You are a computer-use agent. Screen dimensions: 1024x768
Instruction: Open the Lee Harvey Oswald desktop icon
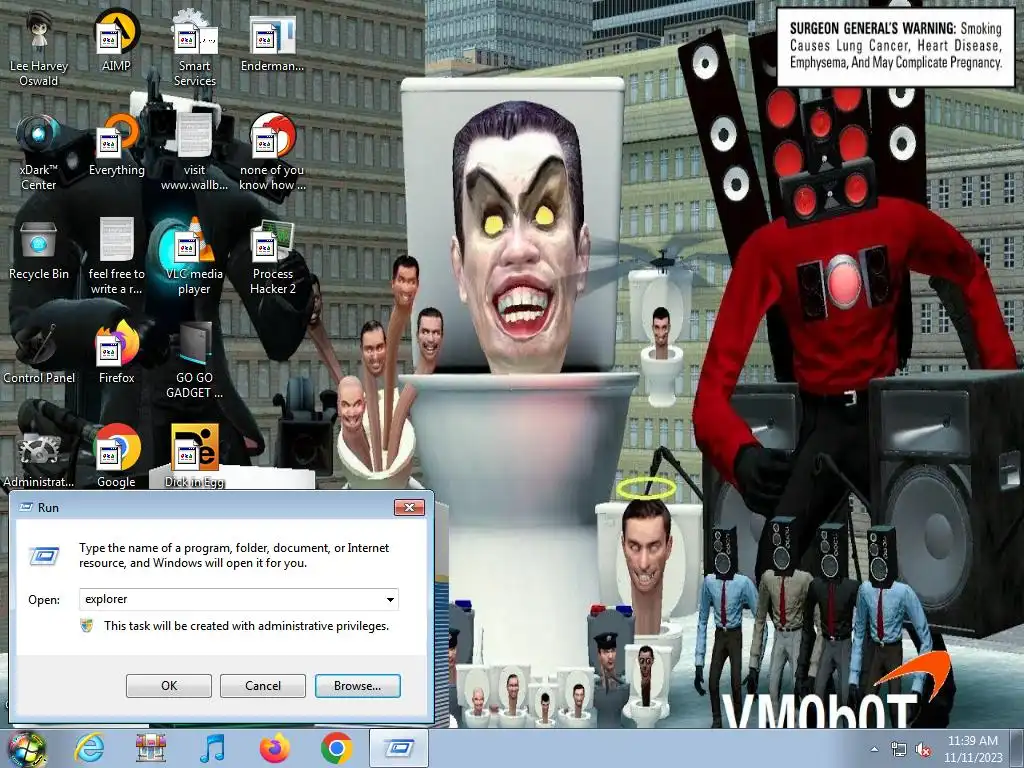pyautogui.click(x=39, y=47)
